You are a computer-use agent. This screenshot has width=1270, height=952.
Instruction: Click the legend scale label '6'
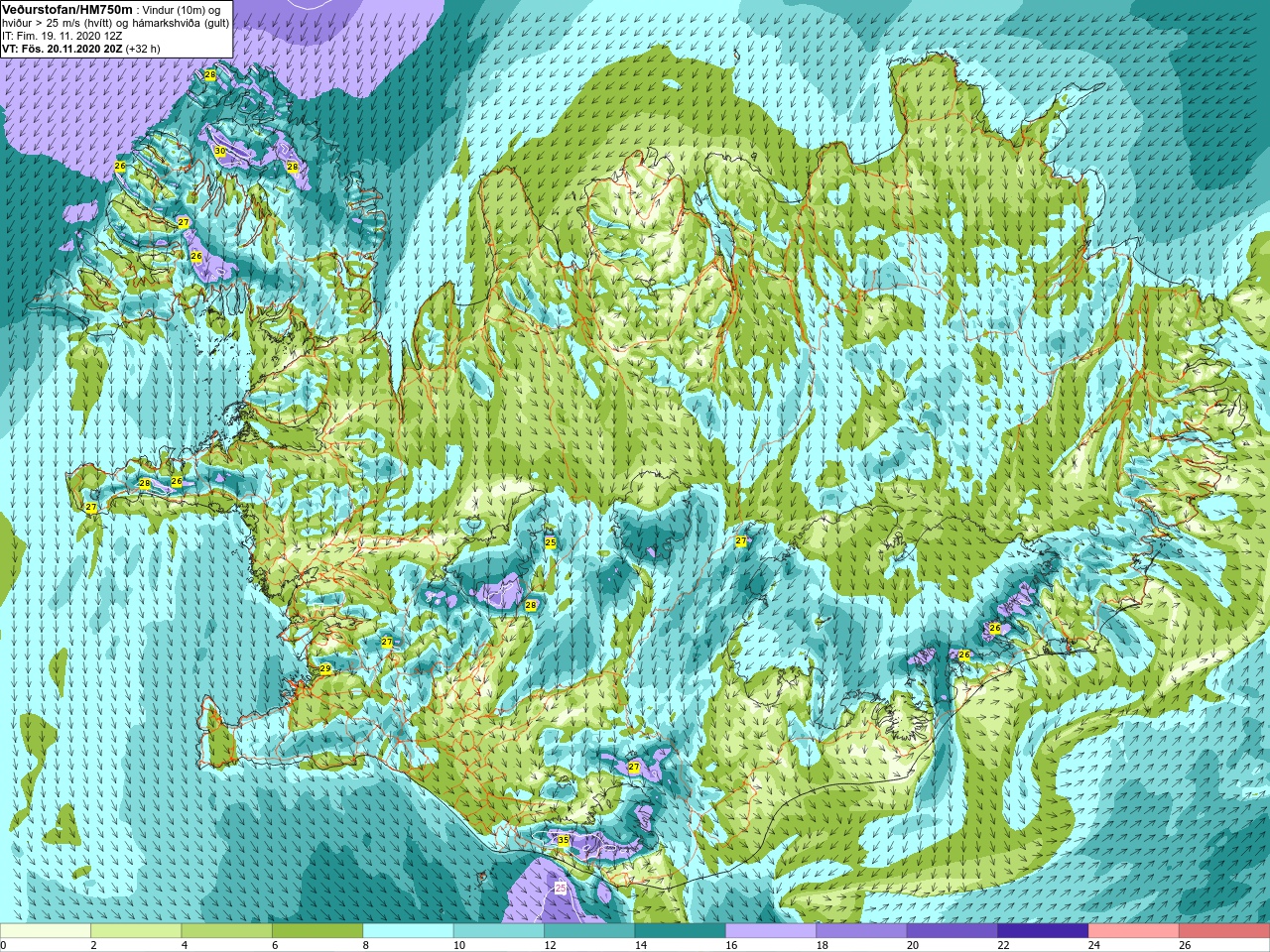275,945
